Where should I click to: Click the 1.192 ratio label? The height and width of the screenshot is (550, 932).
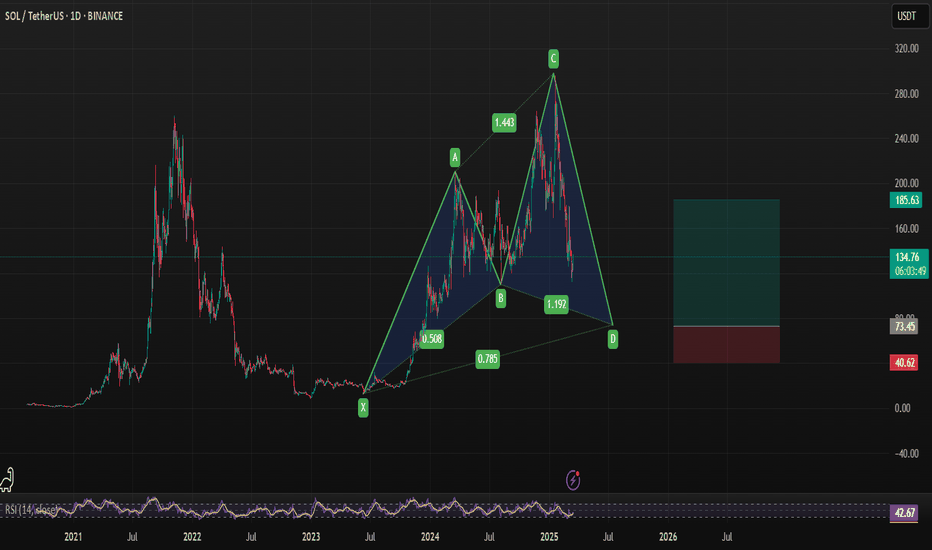556,304
